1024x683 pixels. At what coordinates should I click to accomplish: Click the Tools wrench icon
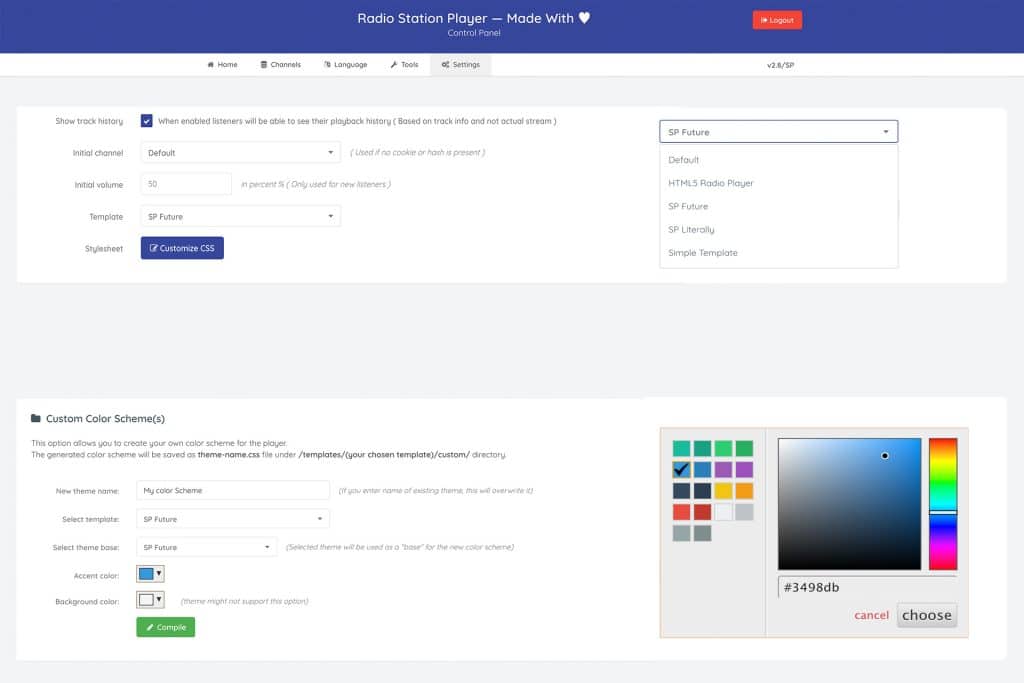tap(394, 65)
